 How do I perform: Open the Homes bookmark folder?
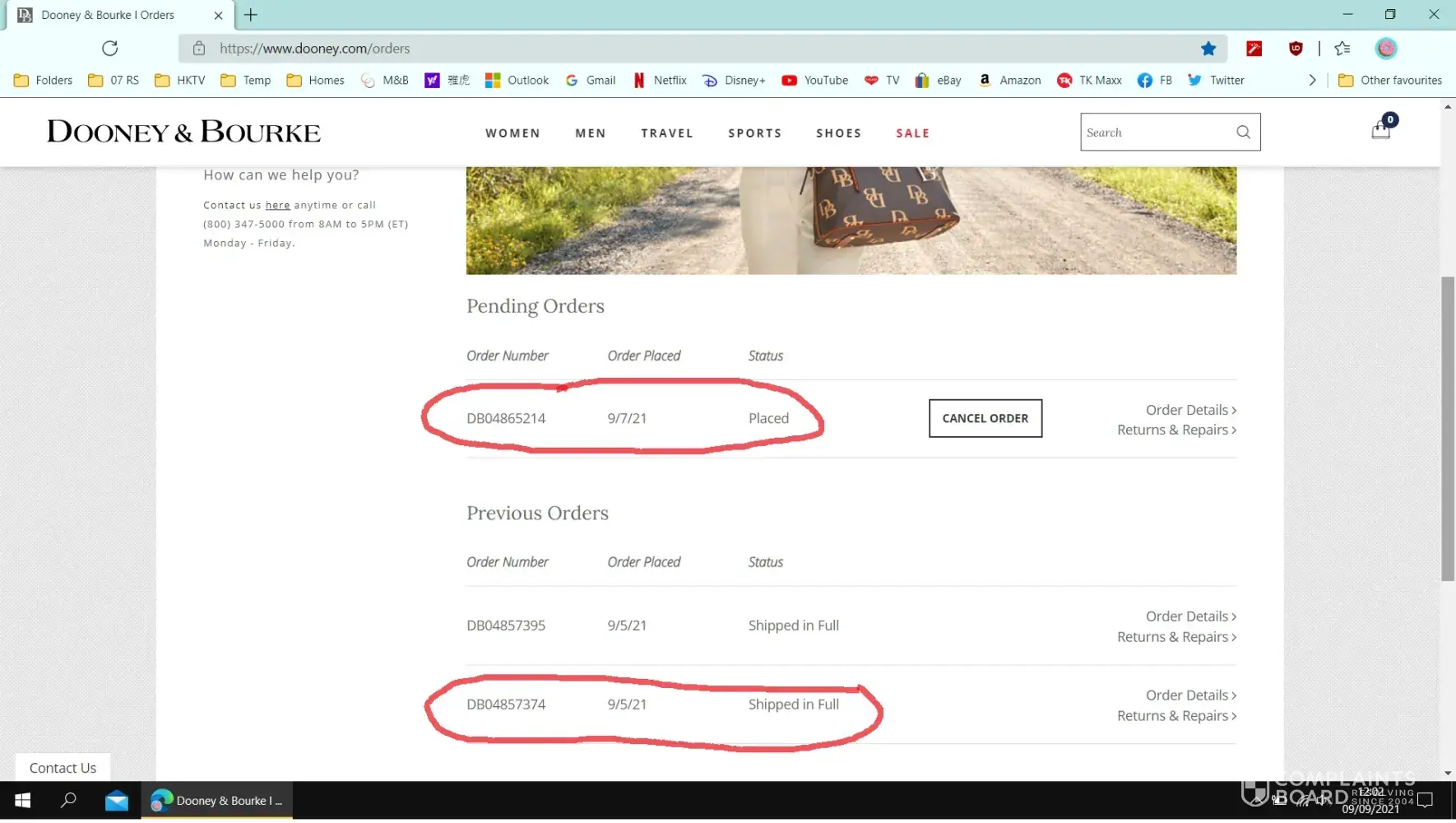pos(315,80)
